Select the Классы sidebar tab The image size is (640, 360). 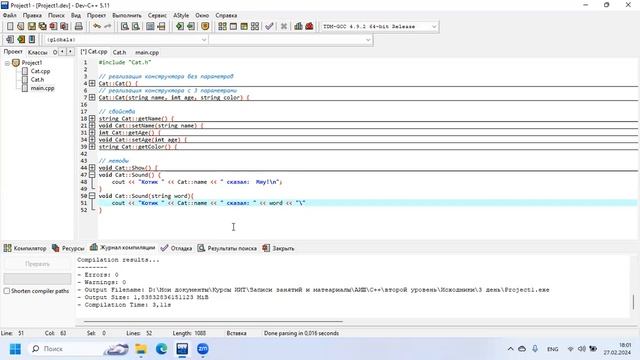(38, 52)
